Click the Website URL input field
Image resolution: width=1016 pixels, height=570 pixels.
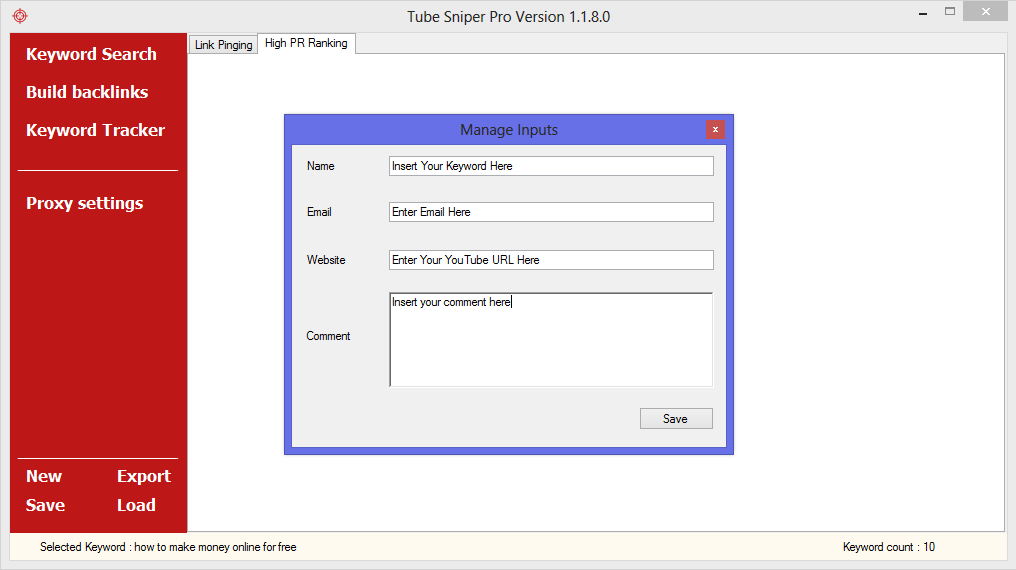pyautogui.click(x=551, y=260)
